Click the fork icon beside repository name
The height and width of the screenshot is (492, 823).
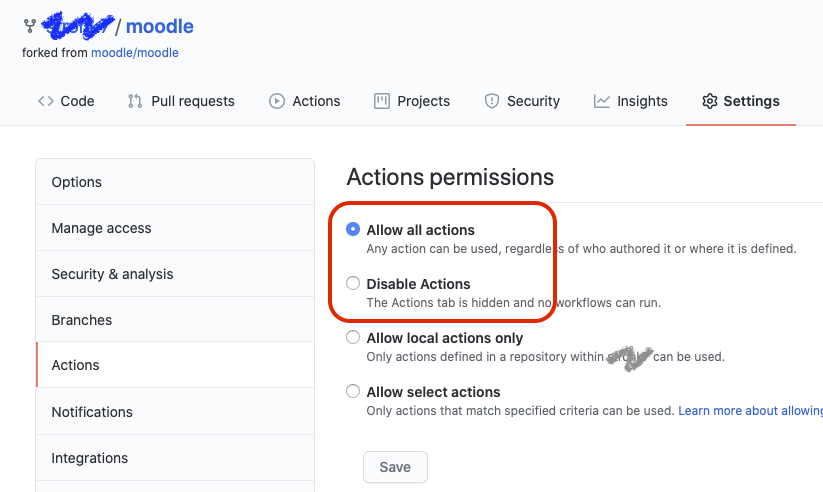coord(28,27)
